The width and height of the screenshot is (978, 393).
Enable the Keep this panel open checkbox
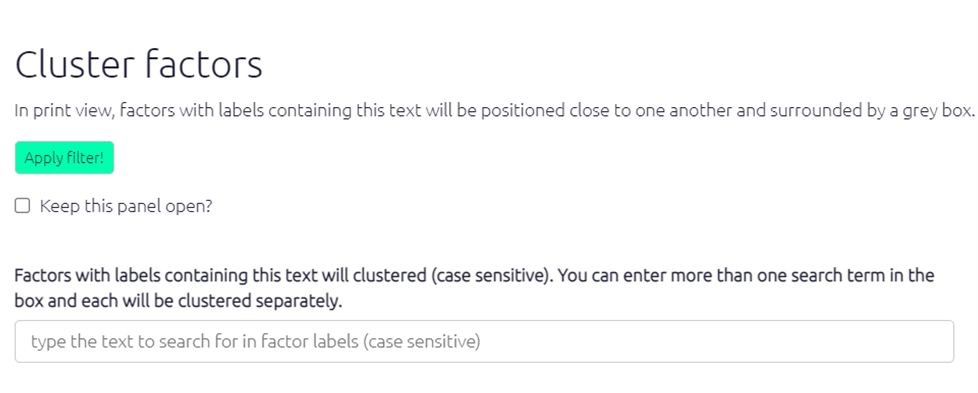point(22,206)
